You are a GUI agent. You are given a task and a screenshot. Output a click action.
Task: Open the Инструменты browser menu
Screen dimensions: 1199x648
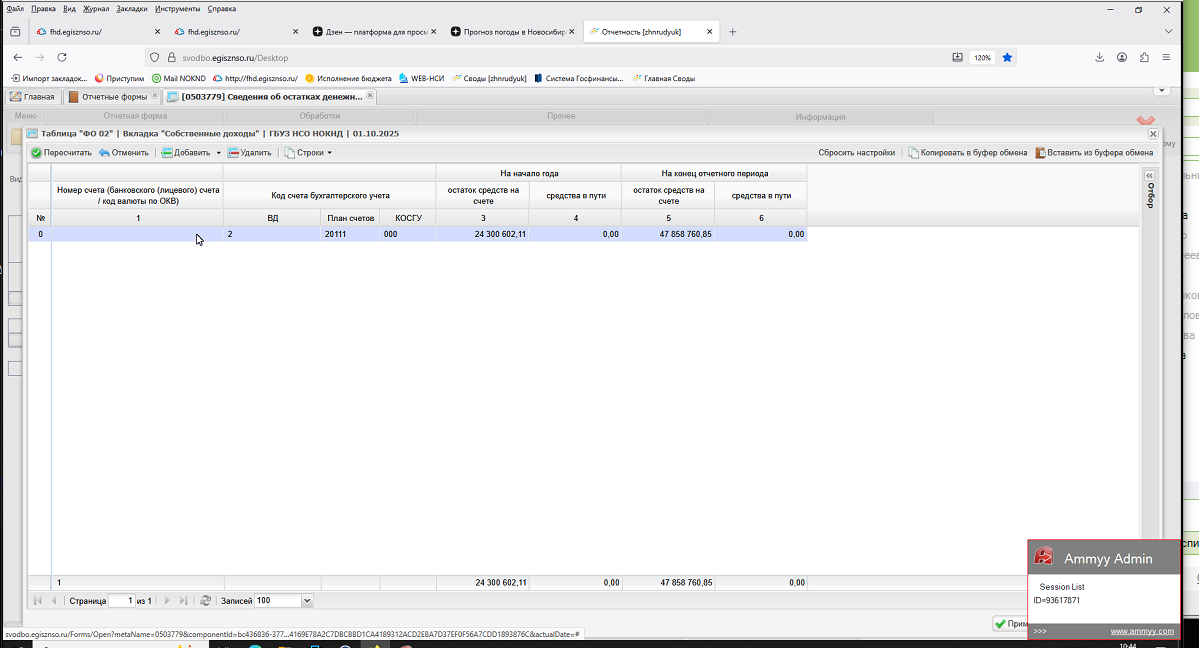(x=177, y=9)
